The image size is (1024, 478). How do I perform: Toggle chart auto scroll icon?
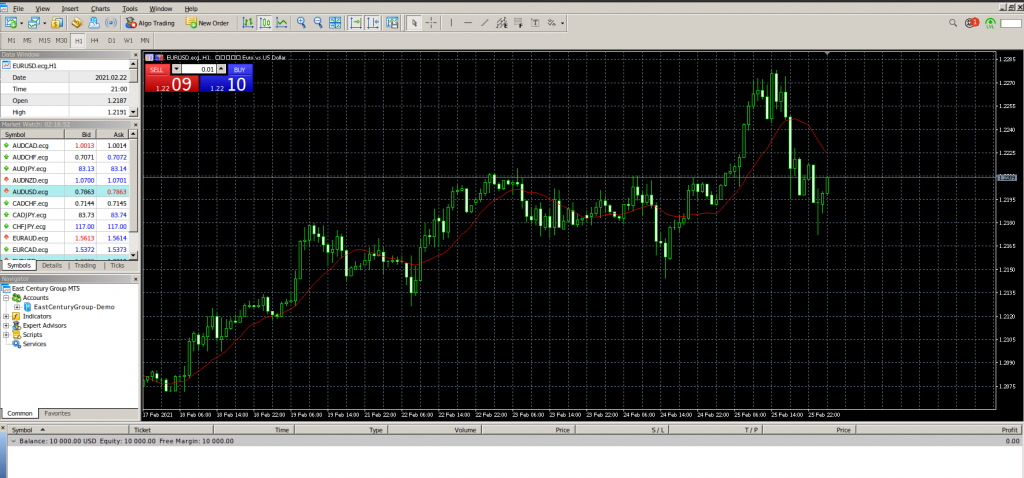(x=356, y=23)
